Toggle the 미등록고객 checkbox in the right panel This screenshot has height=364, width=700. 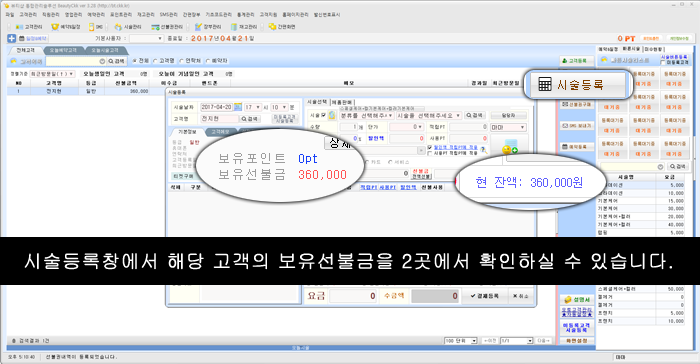point(662,63)
